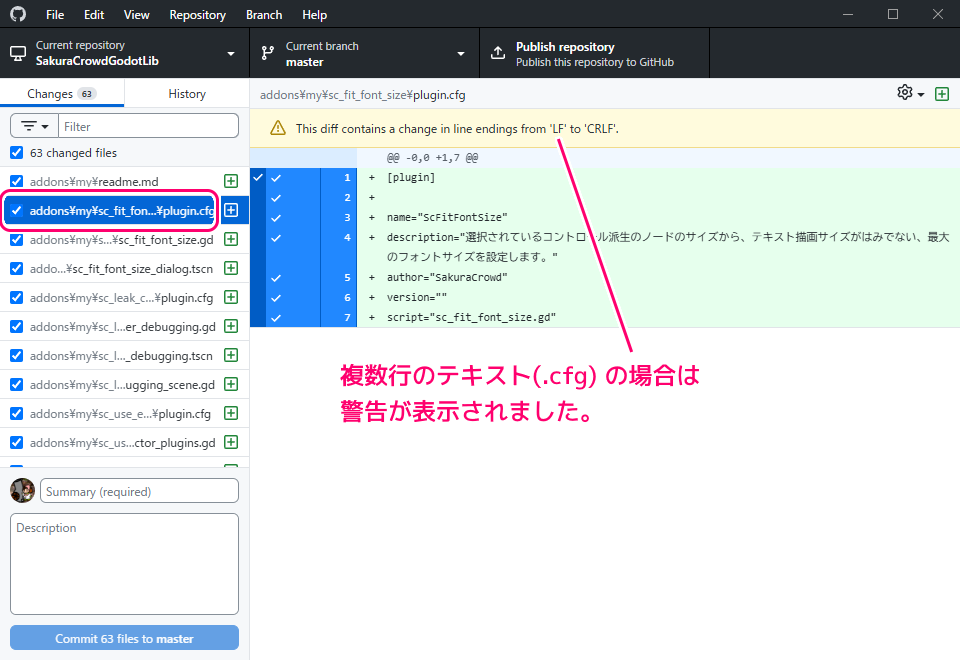Click the Summary (required) input field

coord(139,491)
